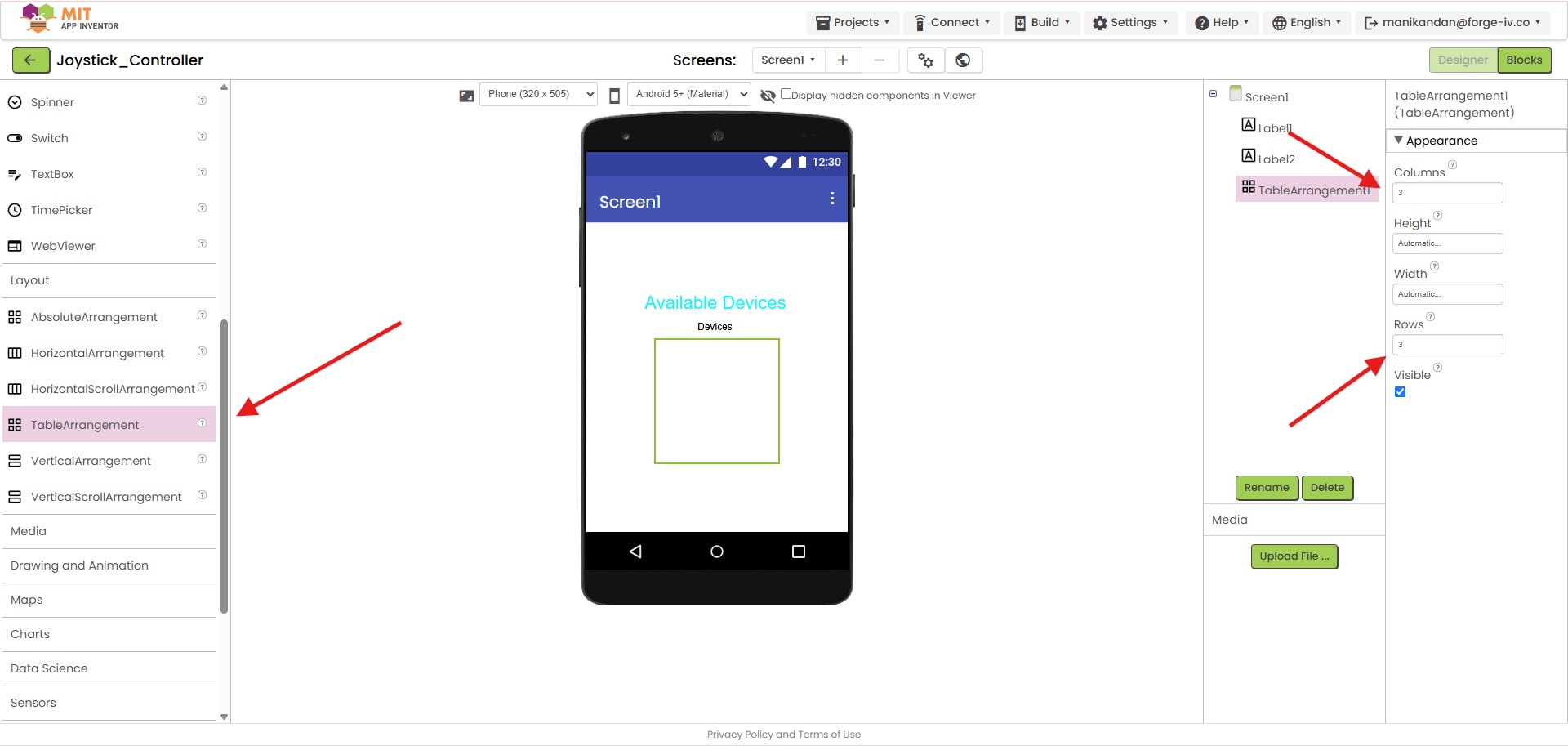Viewport: 1568px width, 746px height.
Task: Click the Columns input field
Action: pyautogui.click(x=1447, y=193)
